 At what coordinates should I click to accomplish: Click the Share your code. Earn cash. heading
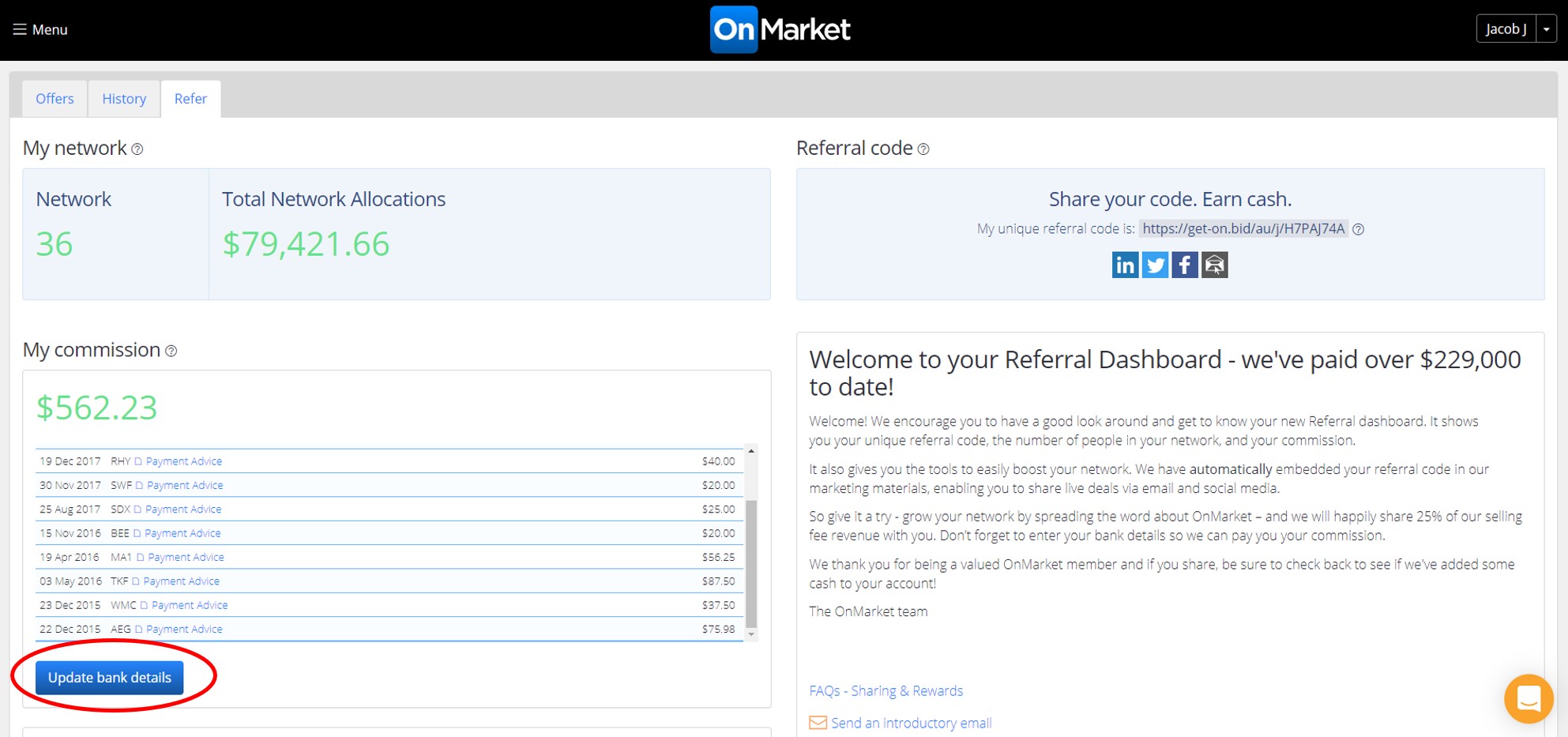(1170, 199)
